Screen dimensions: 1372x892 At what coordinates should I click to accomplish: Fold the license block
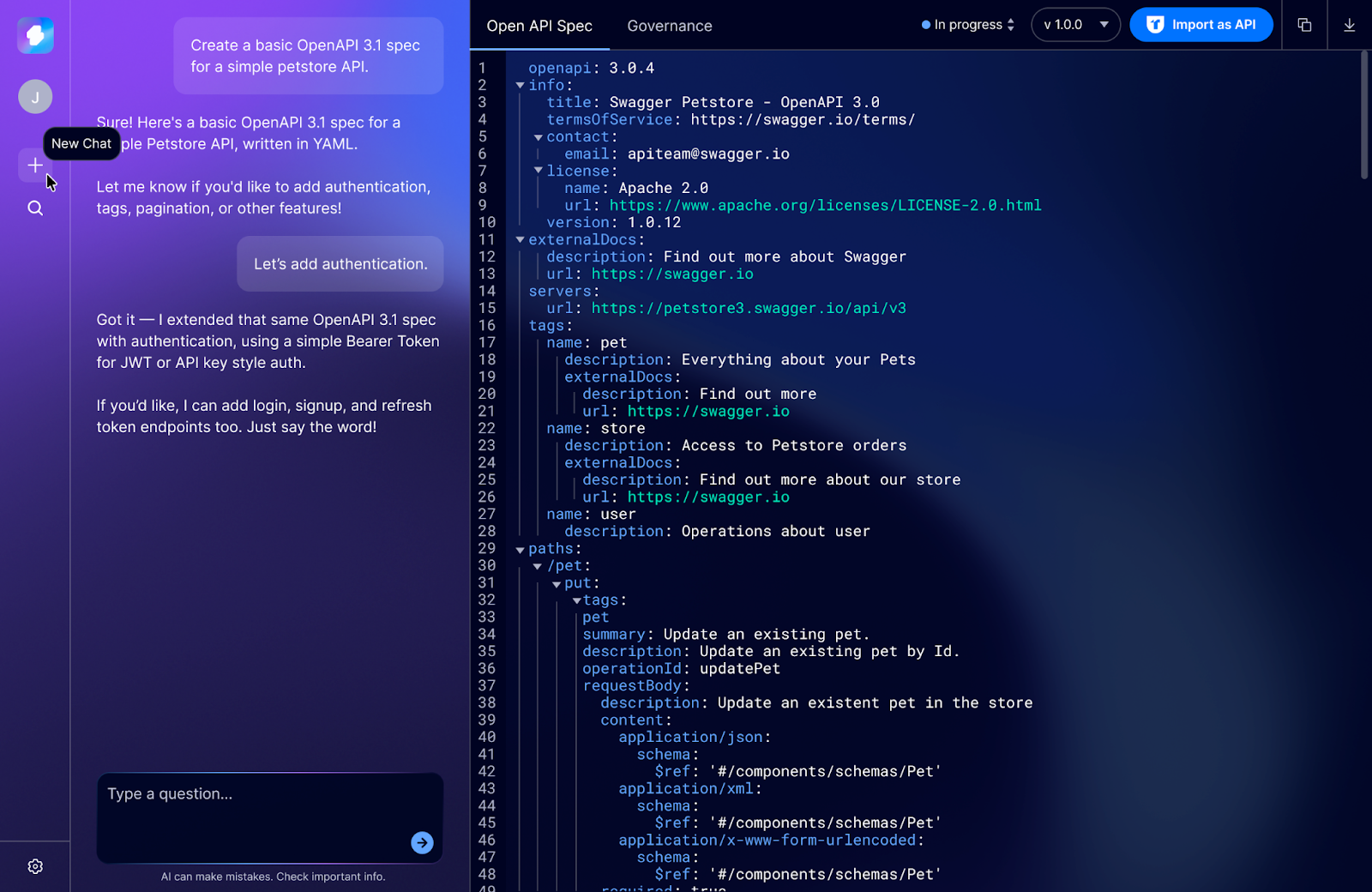click(x=538, y=171)
